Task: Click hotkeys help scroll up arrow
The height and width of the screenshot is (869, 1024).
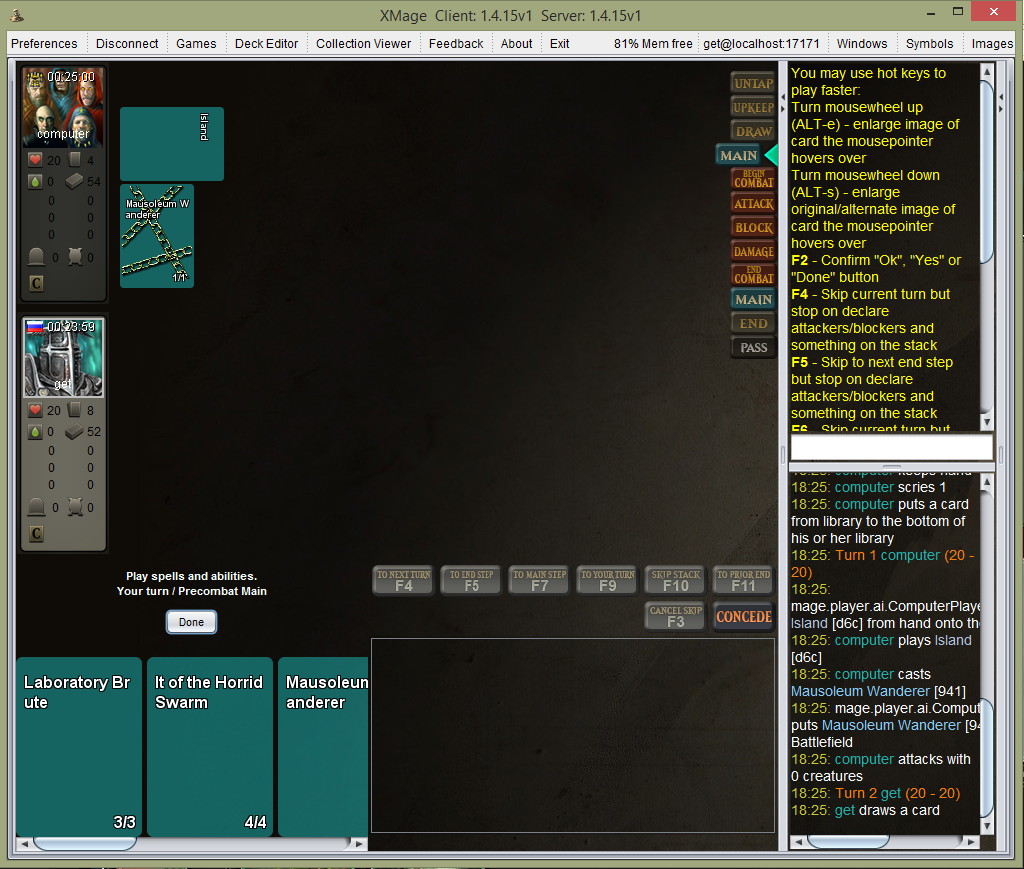Action: coord(987,71)
